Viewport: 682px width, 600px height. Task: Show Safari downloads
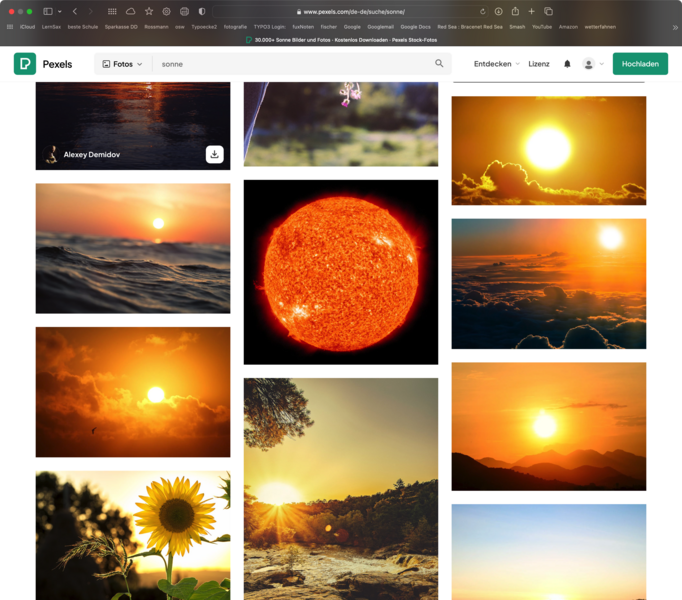click(x=498, y=11)
